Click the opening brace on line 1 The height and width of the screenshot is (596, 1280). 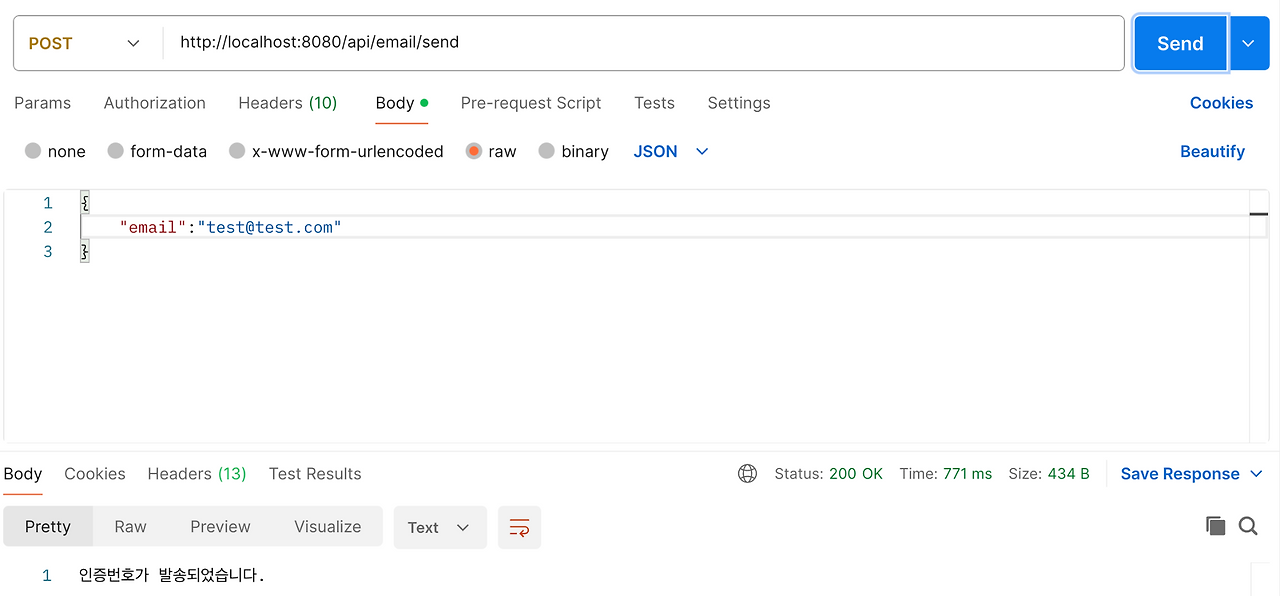(x=85, y=203)
